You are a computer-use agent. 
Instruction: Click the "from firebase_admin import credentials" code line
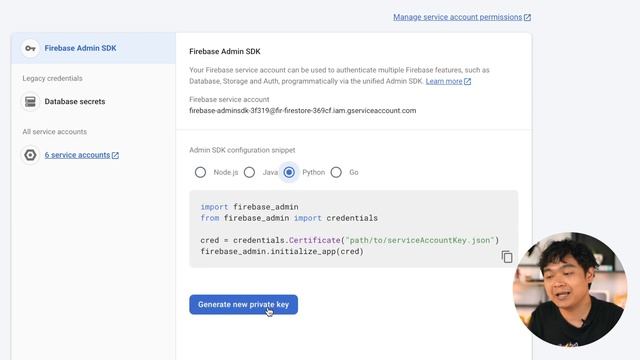coord(289,218)
